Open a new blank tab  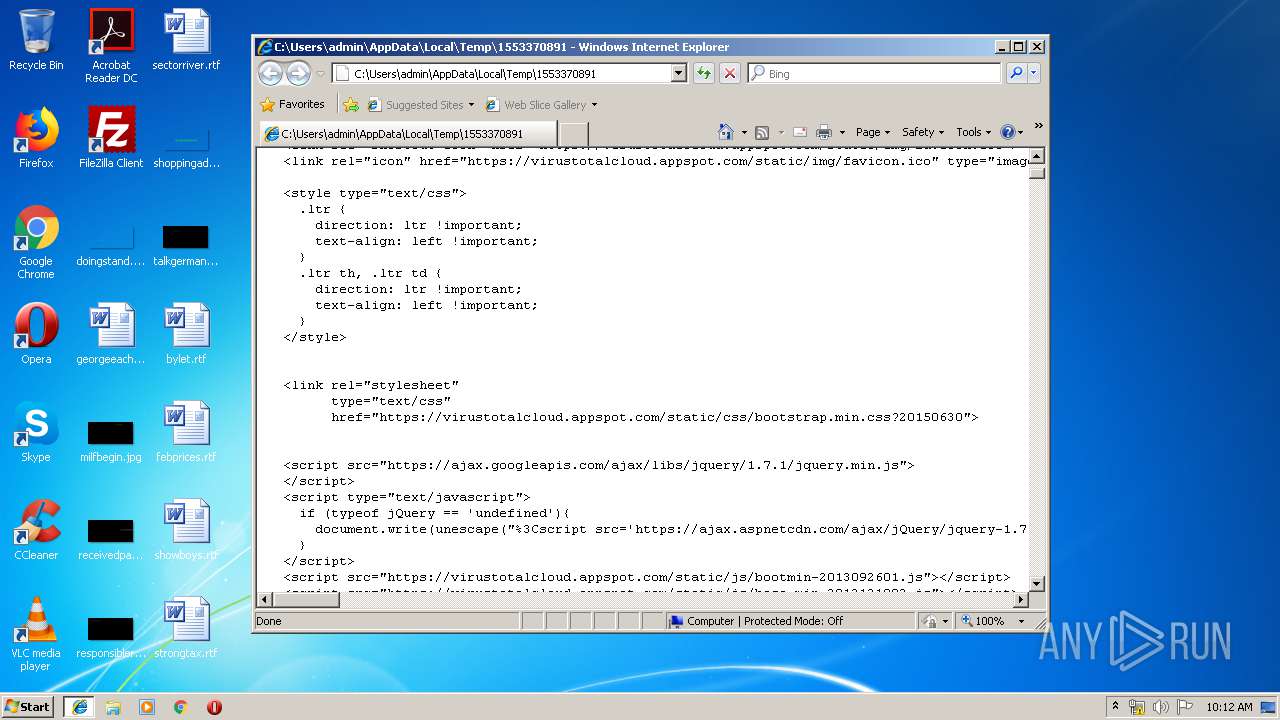click(x=573, y=134)
